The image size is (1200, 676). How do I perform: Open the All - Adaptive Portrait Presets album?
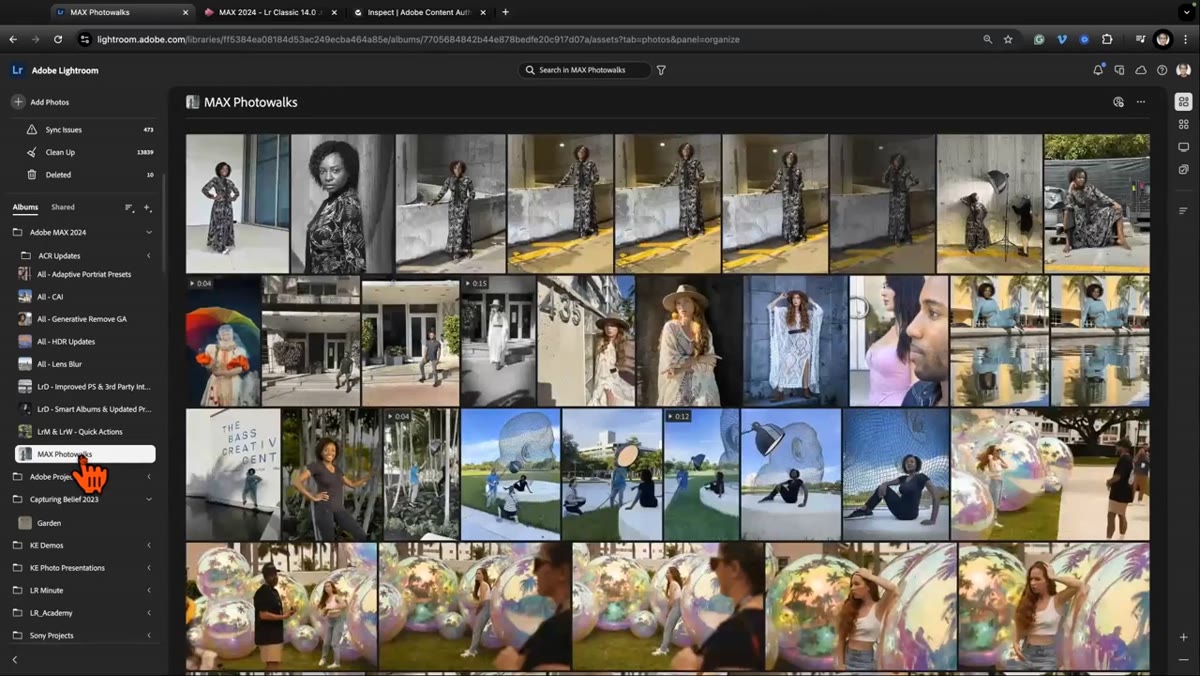coord(84,274)
